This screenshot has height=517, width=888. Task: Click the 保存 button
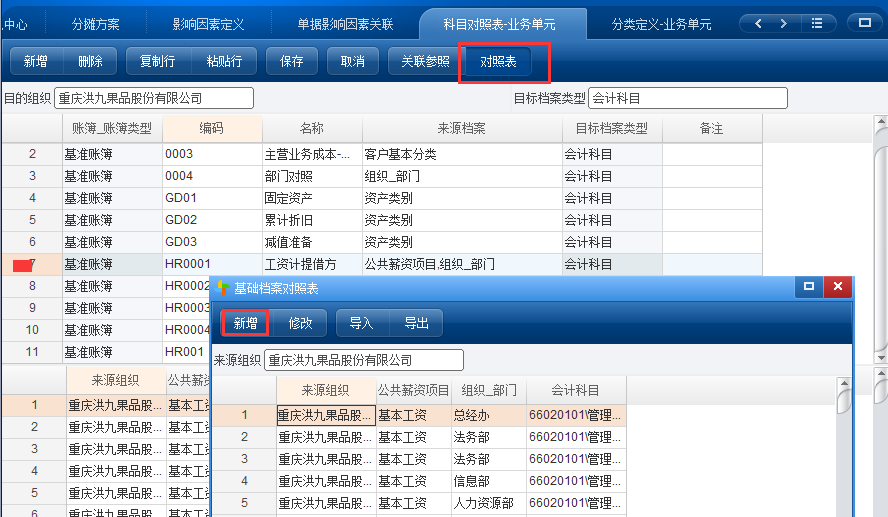(292, 61)
